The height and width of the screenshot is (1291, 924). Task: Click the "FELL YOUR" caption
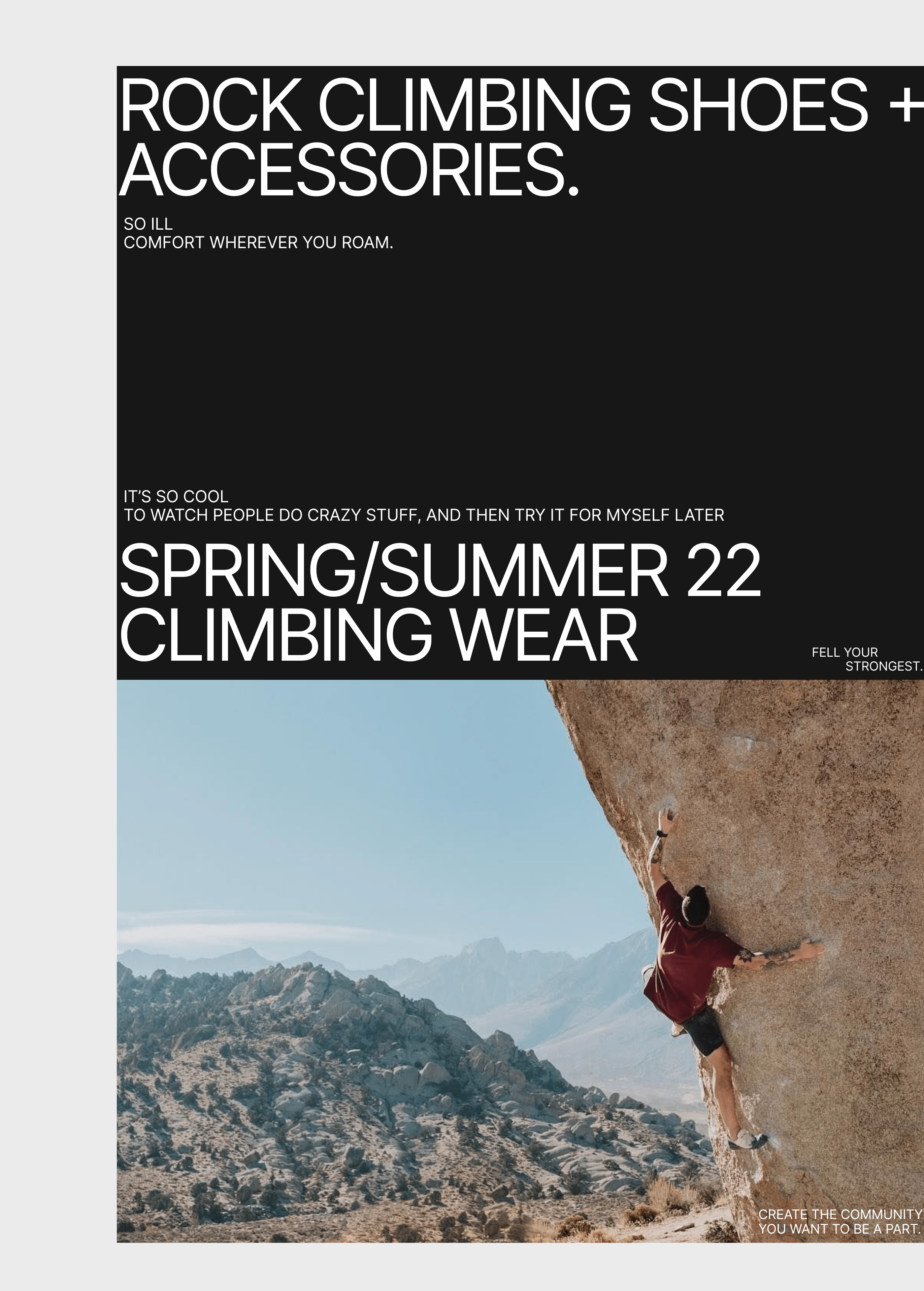(844, 653)
